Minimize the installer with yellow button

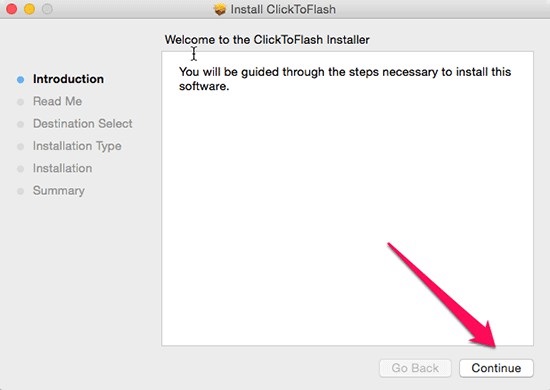tap(29, 9)
